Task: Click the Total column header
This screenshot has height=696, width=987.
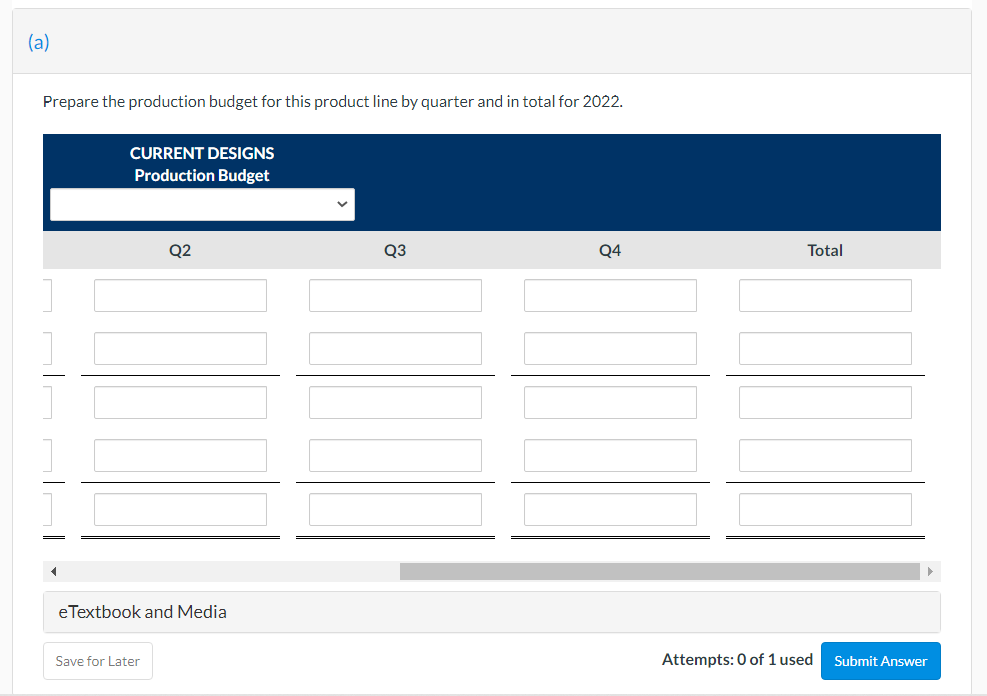Action: [x=825, y=250]
